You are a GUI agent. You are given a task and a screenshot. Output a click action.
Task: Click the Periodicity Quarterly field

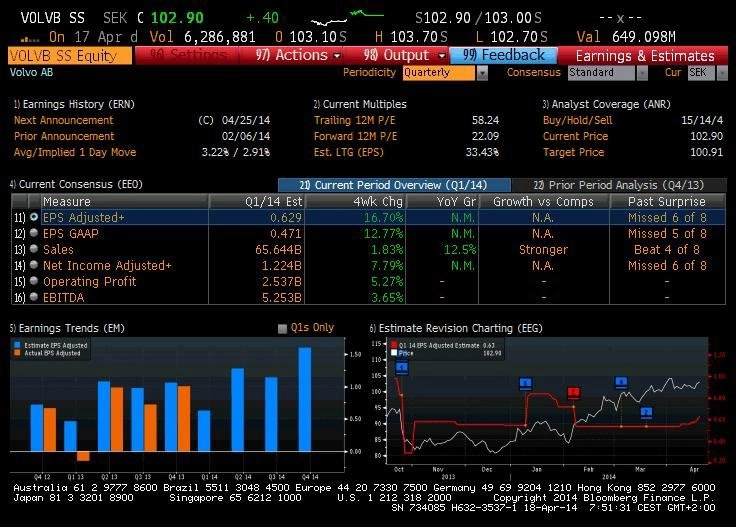point(438,73)
